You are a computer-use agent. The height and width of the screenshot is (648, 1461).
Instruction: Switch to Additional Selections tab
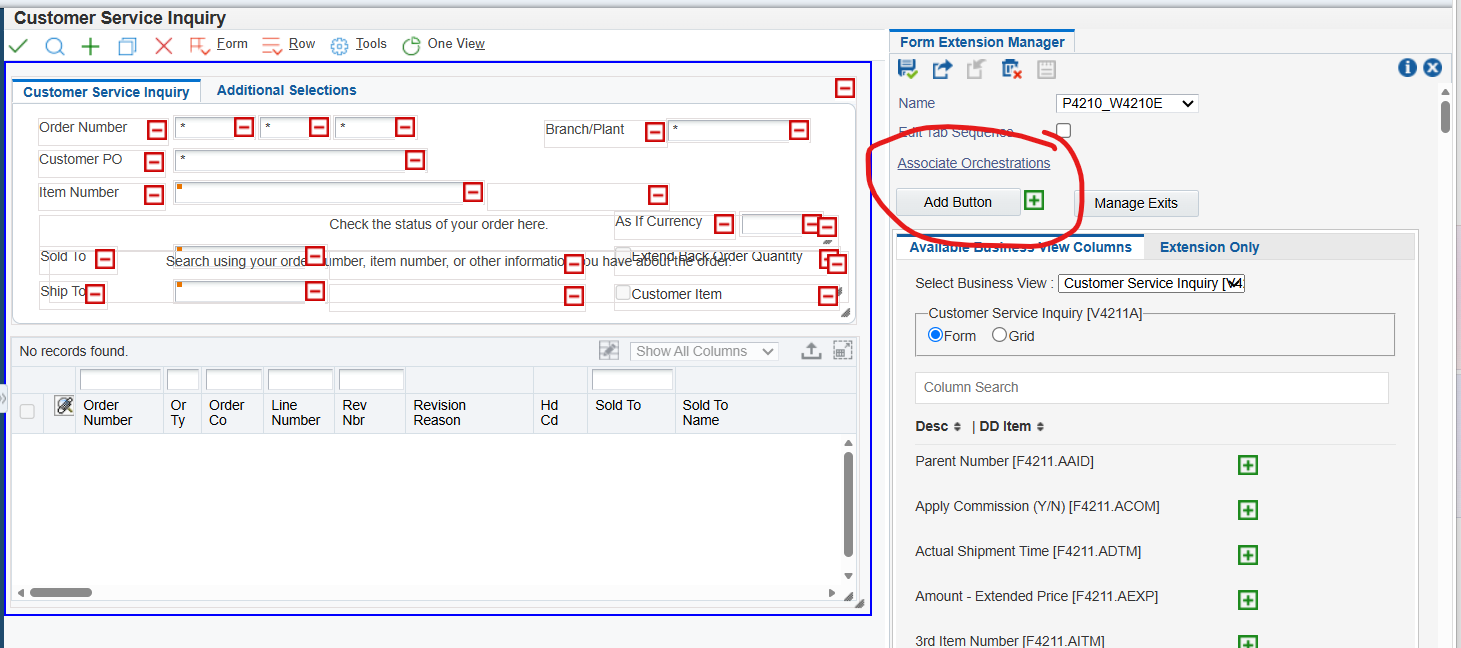click(x=287, y=90)
